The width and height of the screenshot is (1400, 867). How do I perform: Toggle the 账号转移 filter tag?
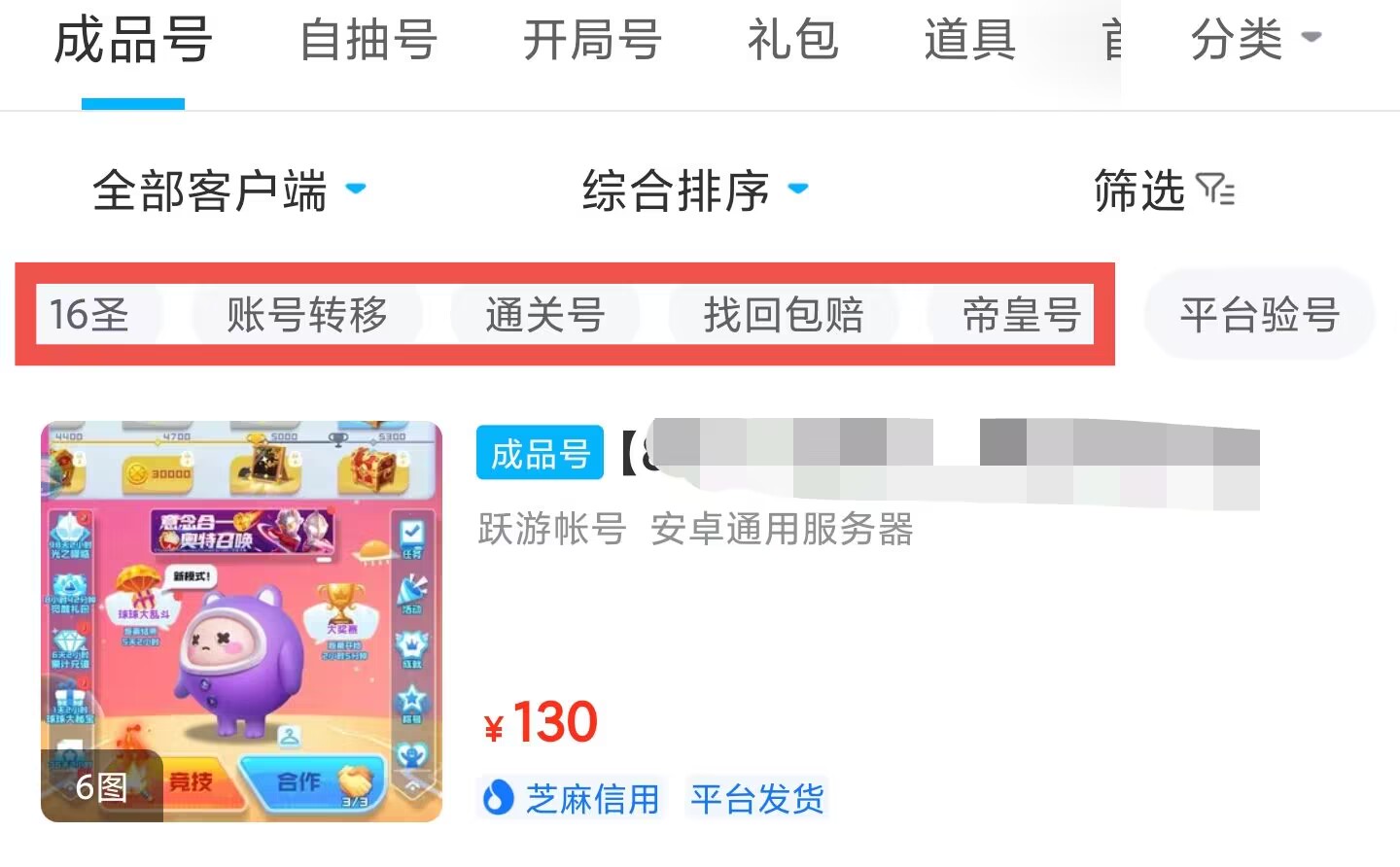[307, 315]
